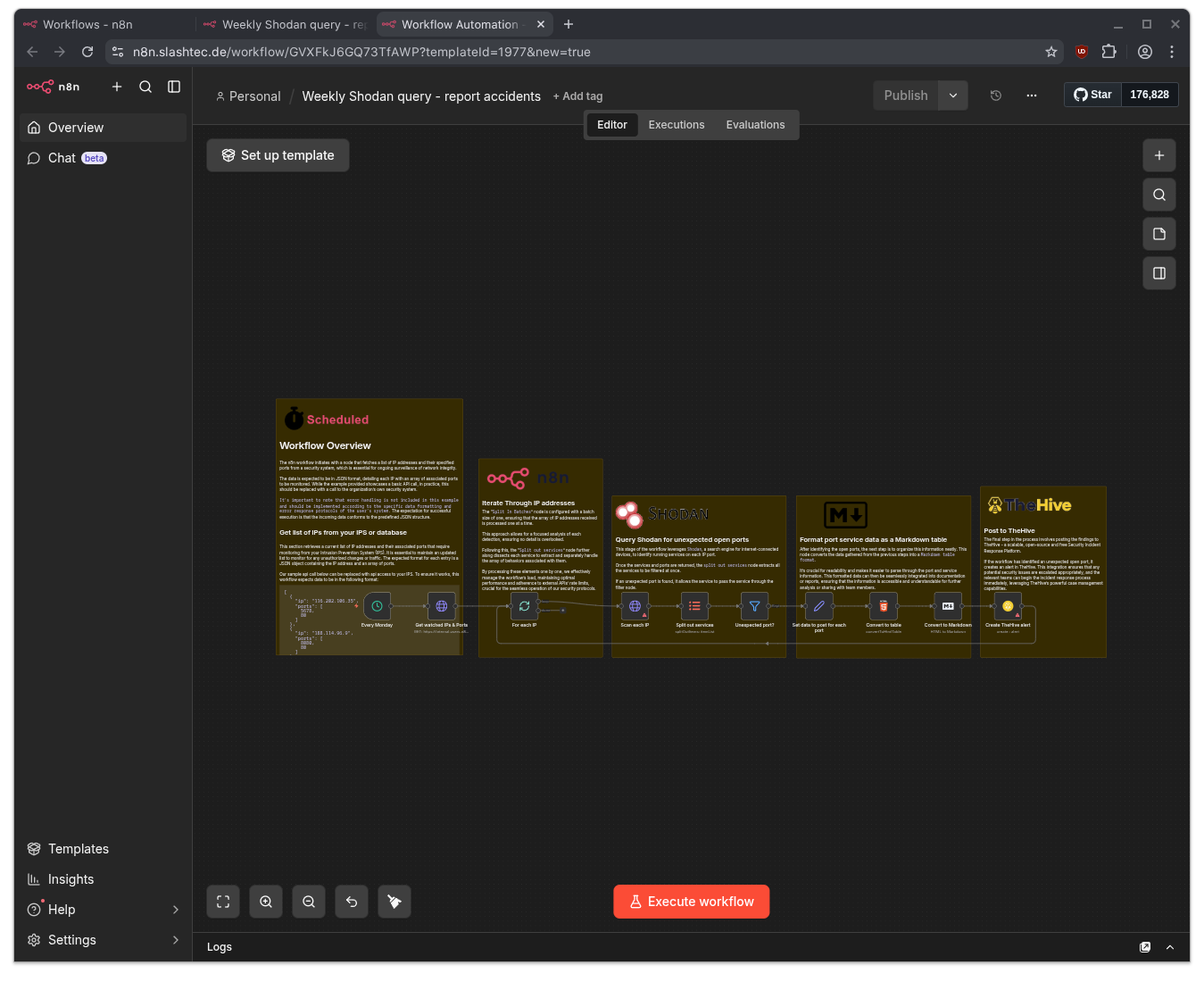
Task: Collapse the Logs panel chevron
Action: 1170,947
